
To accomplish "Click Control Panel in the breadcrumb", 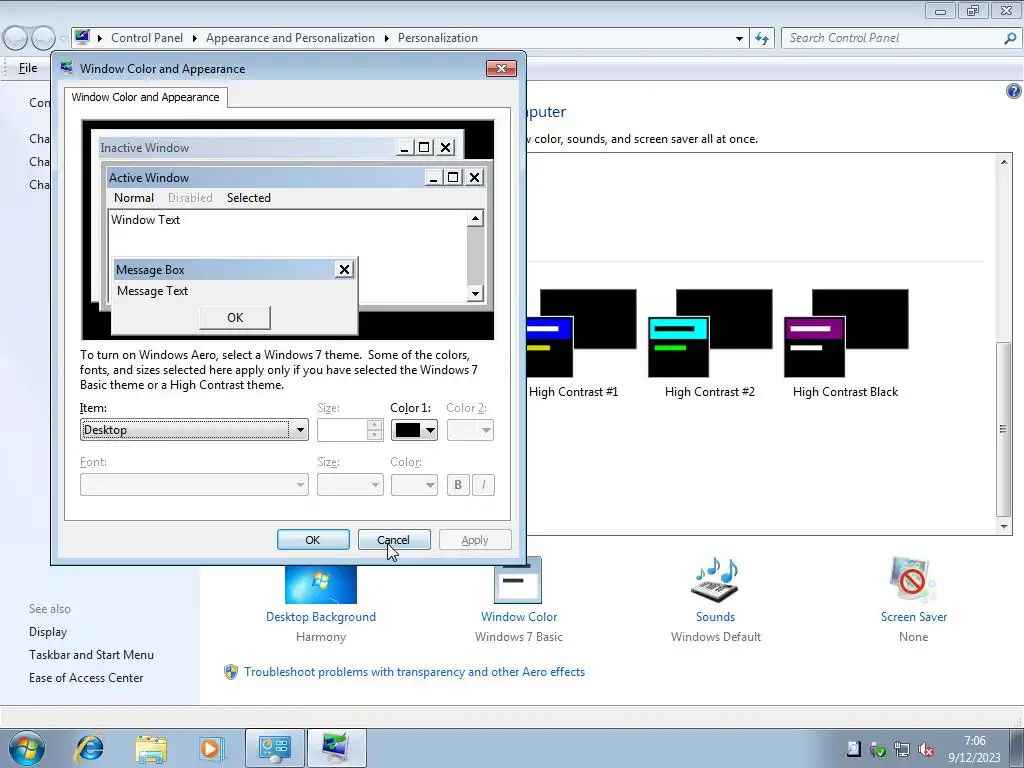I will click(147, 38).
